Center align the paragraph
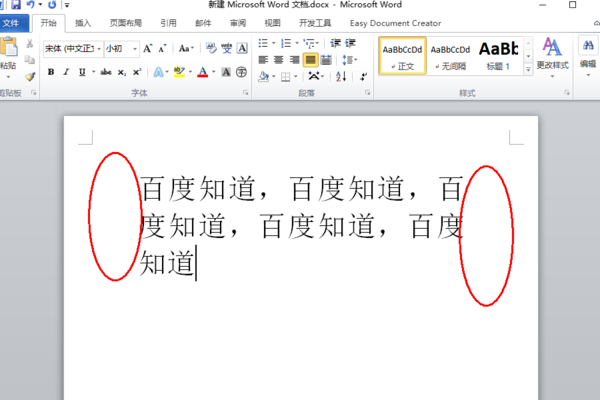600x400 pixels. (279, 60)
